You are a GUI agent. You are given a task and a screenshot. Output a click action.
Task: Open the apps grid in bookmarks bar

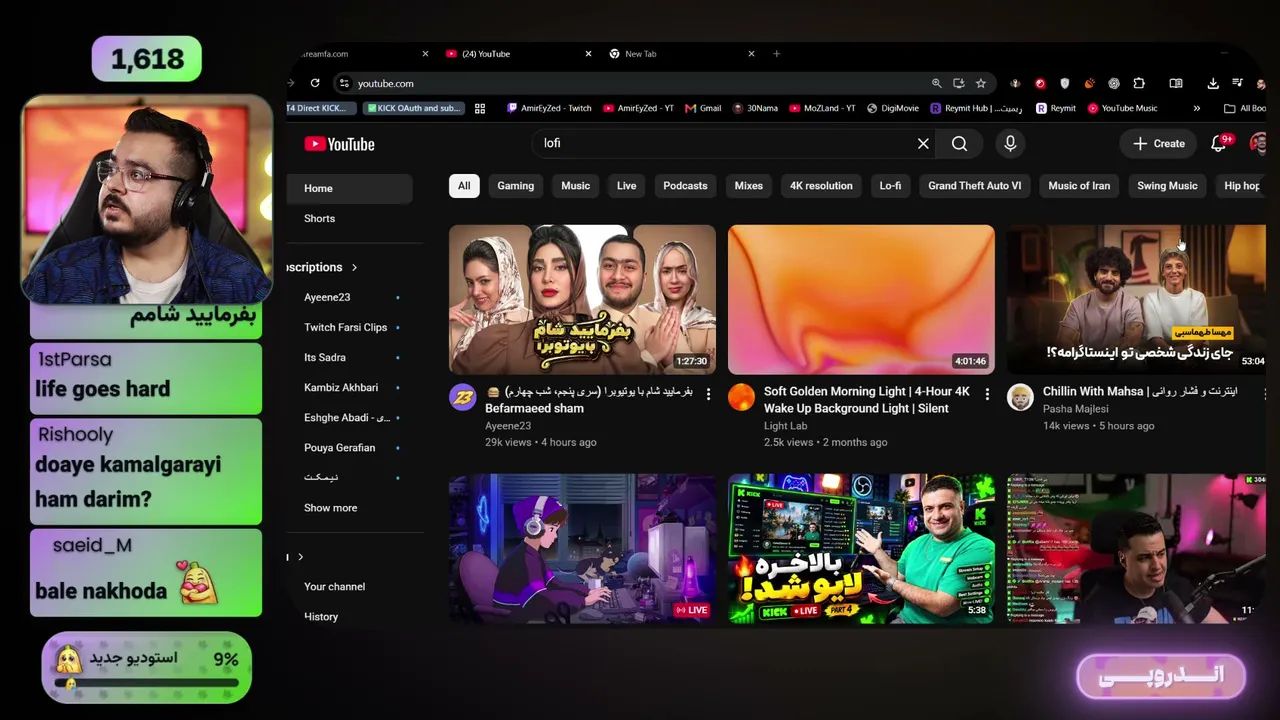(480, 108)
